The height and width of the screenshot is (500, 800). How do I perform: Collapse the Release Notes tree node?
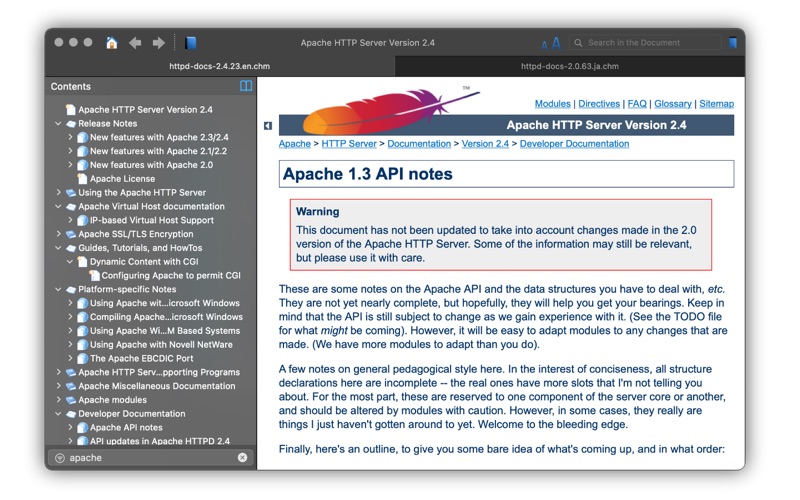(58, 123)
